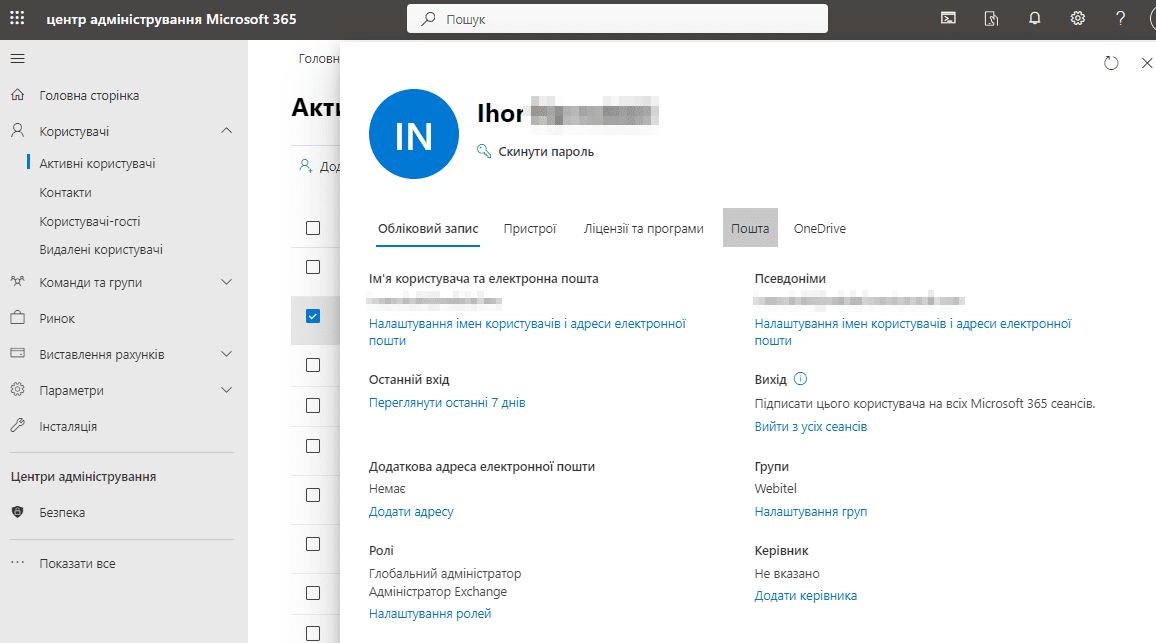Image resolution: width=1156 pixels, height=643 pixels.
Task: Expand the Команди та групи chevron
Action: pos(226,282)
